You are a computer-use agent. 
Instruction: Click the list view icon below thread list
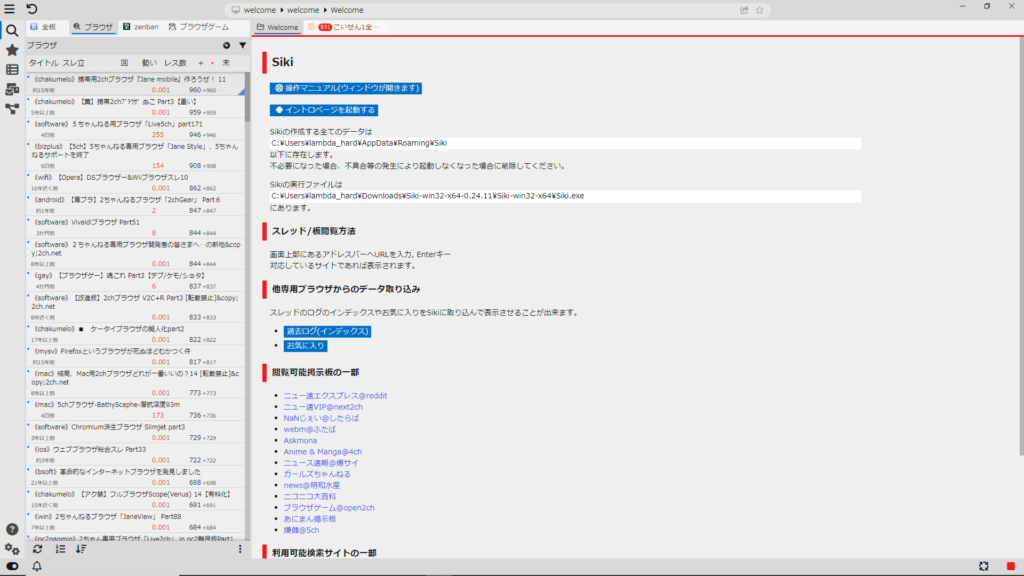point(60,549)
